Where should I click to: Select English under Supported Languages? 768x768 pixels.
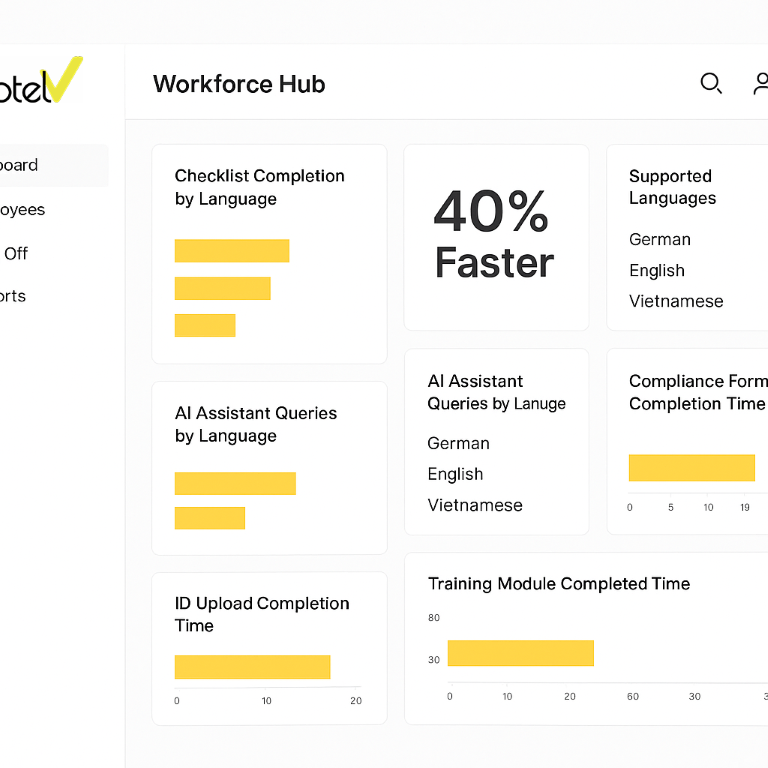click(657, 271)
